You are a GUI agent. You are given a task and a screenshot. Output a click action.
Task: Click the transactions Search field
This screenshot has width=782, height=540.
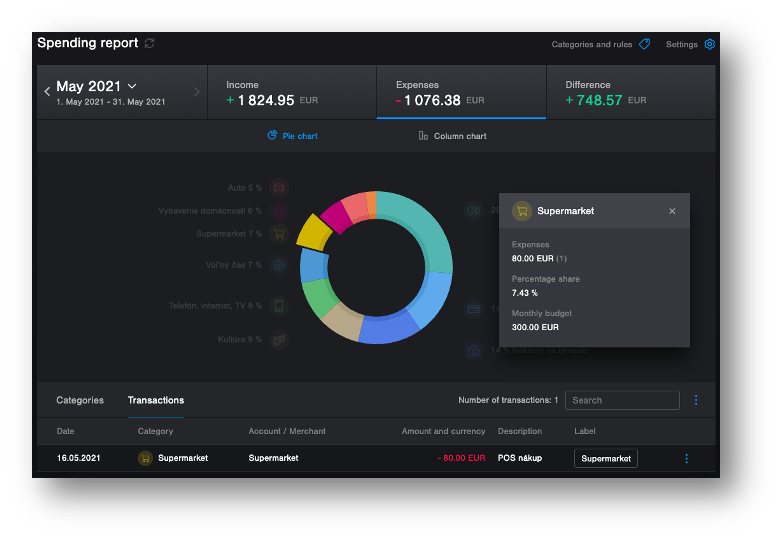622,400
